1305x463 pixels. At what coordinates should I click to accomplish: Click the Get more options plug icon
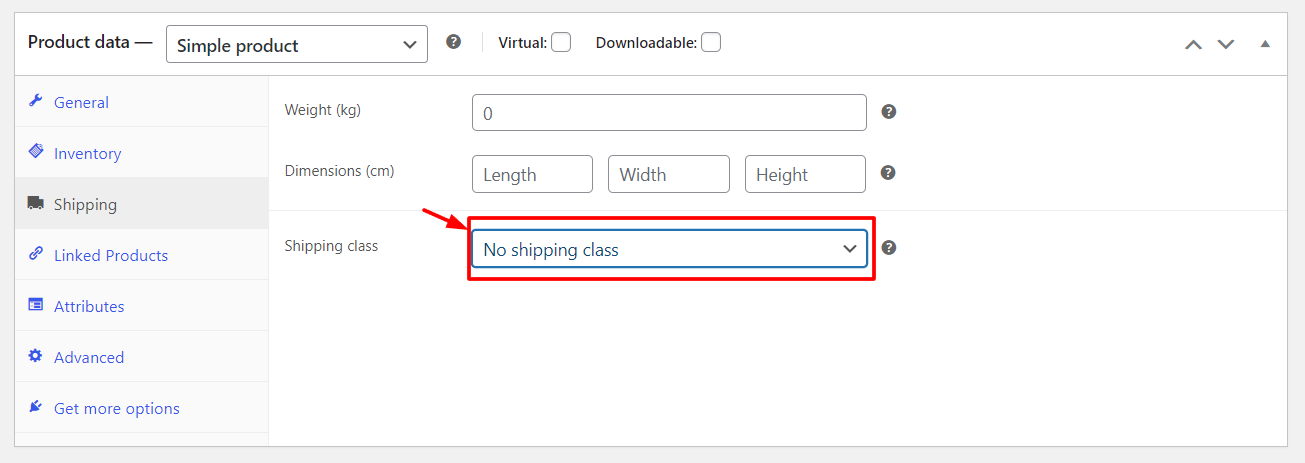pos(36,407)
